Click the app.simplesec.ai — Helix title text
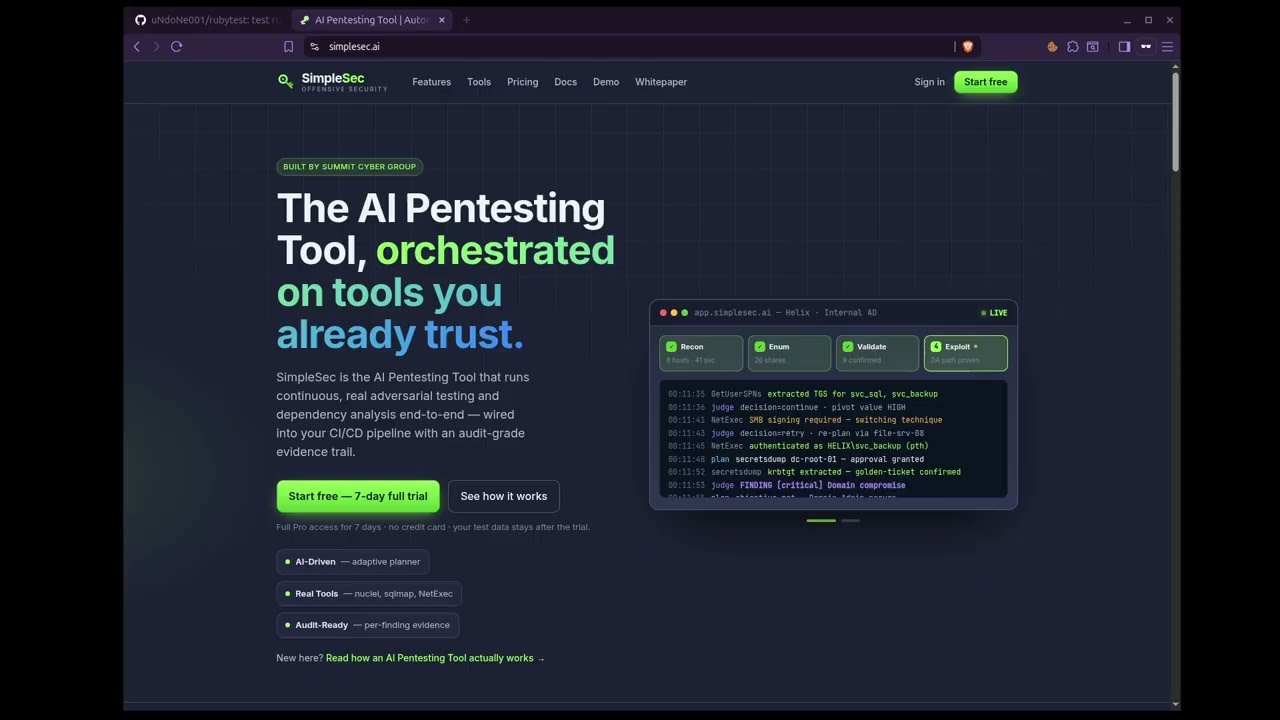This screenshot has height=720, width=1280. pos(785,313)
